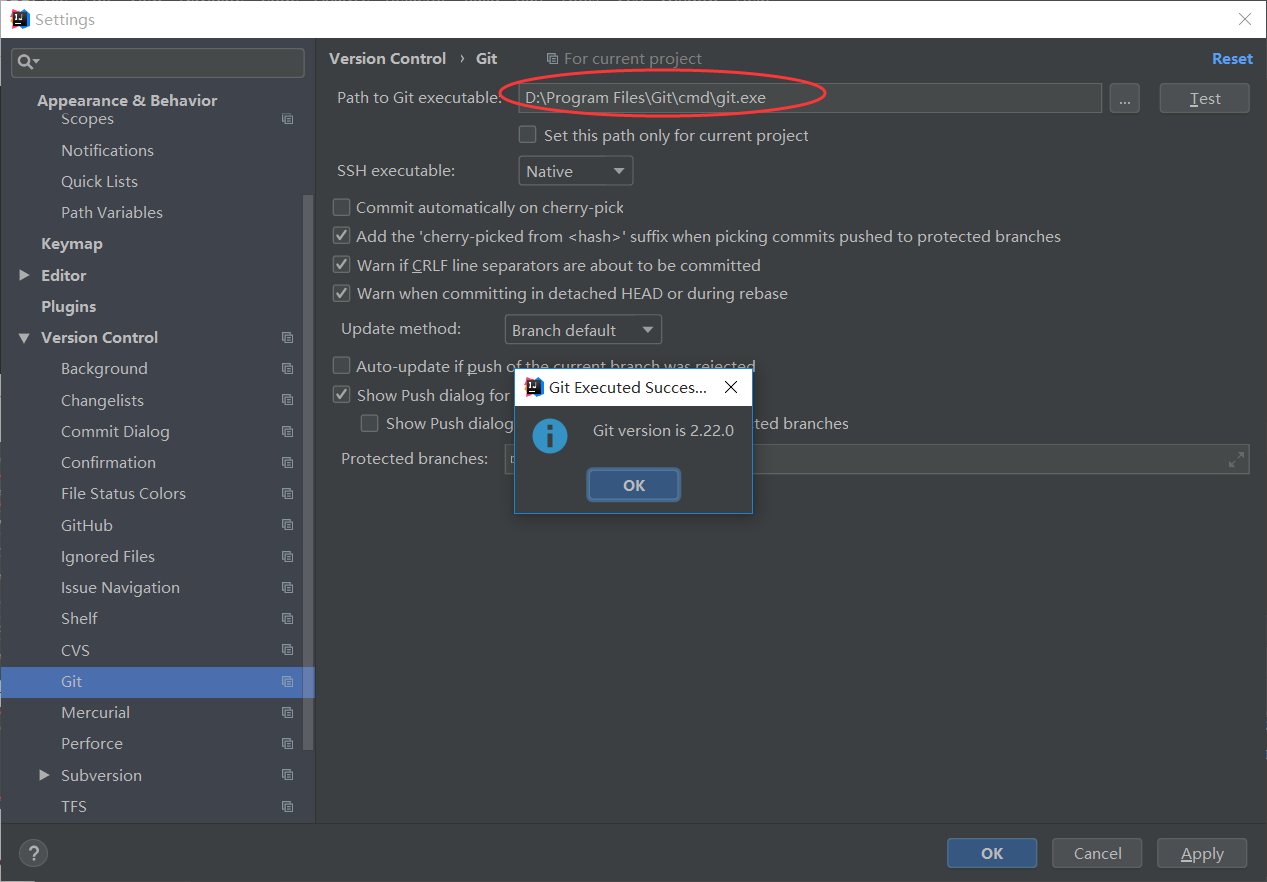1267x882 pixels.
Task: Enable 'Commit automatically on cherry-pick'
Action: [x=341, y=207]
